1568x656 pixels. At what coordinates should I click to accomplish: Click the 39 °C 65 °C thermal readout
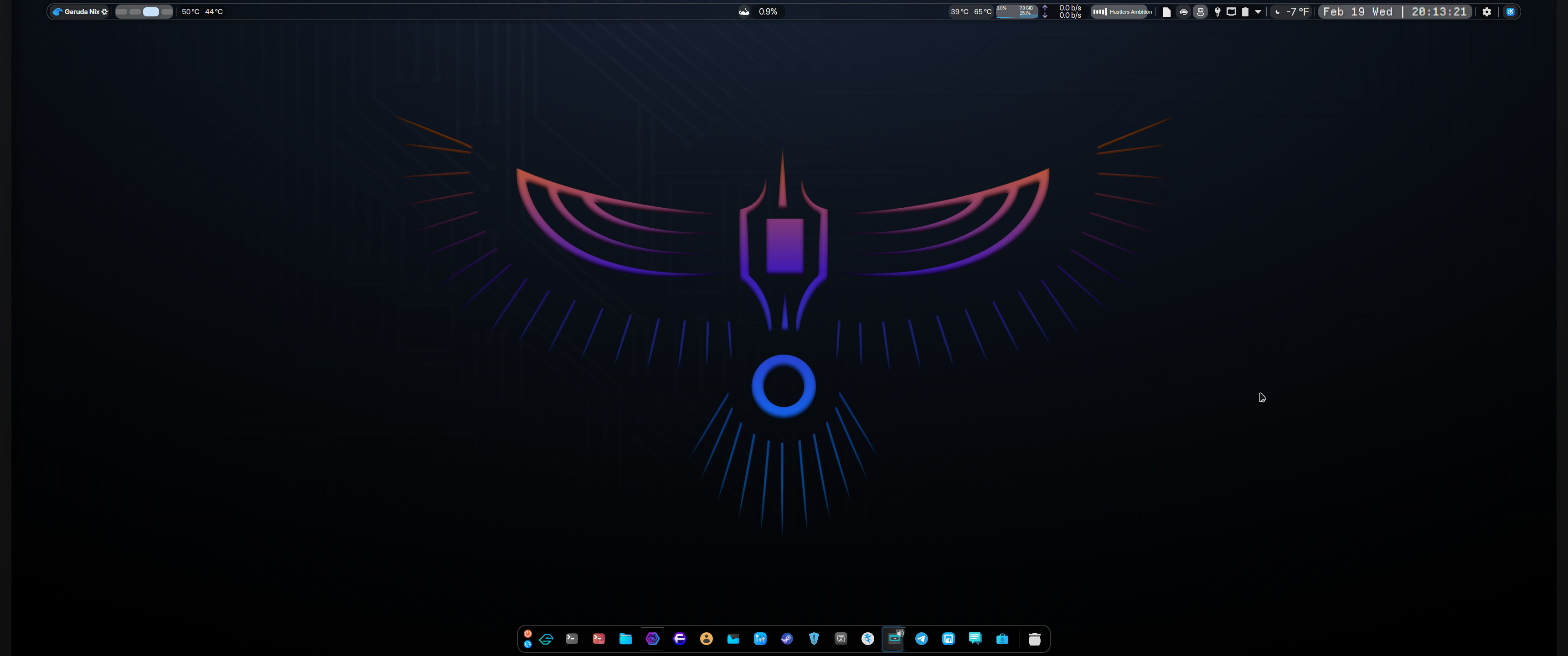point(971,11)
